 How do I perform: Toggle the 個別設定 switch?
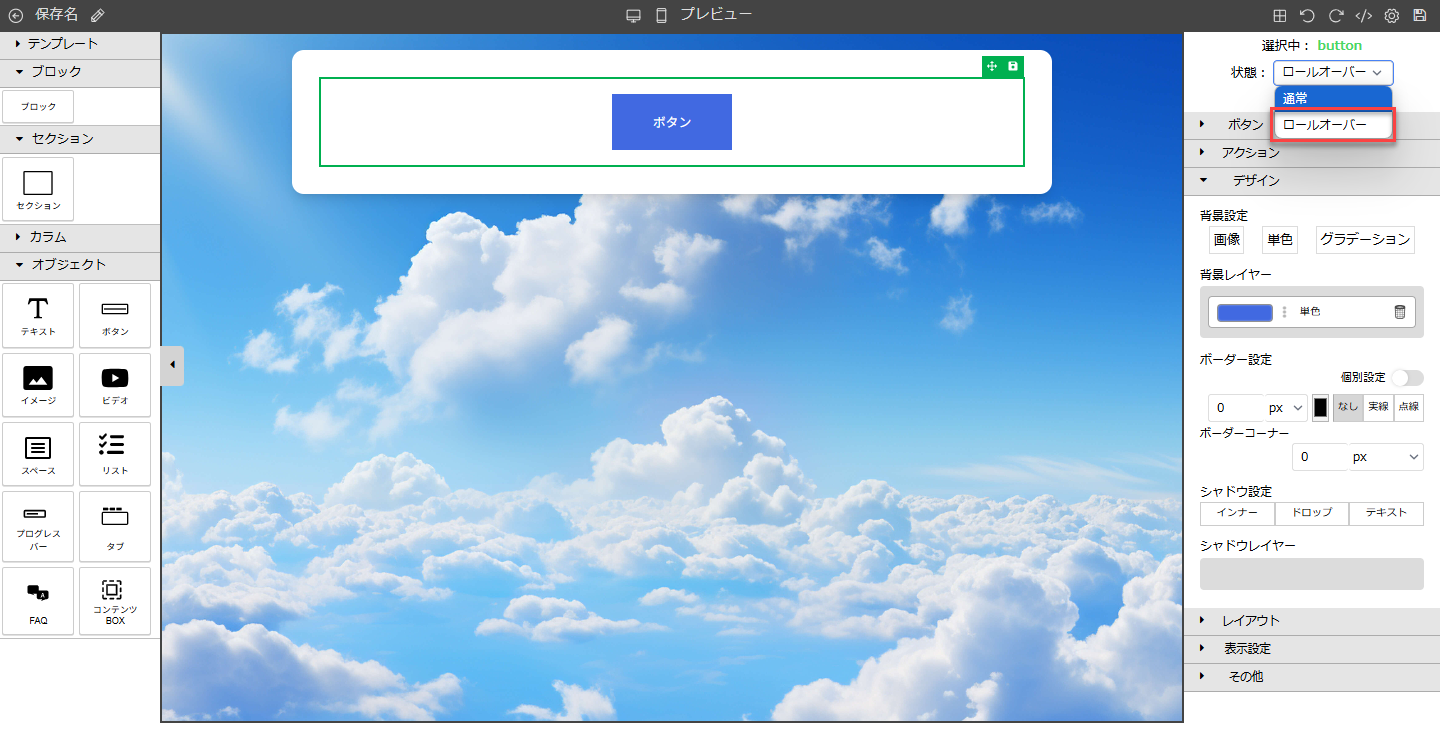(x=1407, y=377)
